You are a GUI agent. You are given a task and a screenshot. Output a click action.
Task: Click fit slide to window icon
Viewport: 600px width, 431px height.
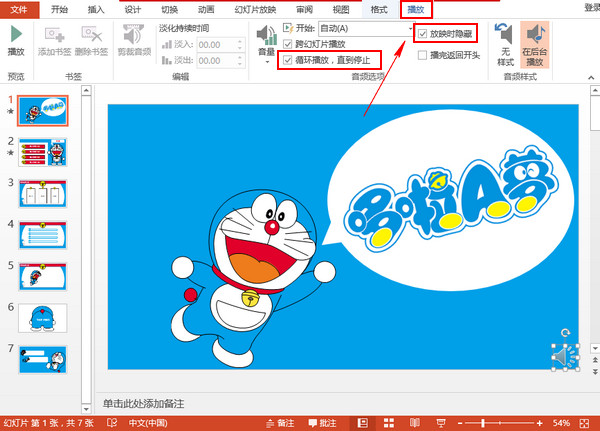tap(584, 423)
